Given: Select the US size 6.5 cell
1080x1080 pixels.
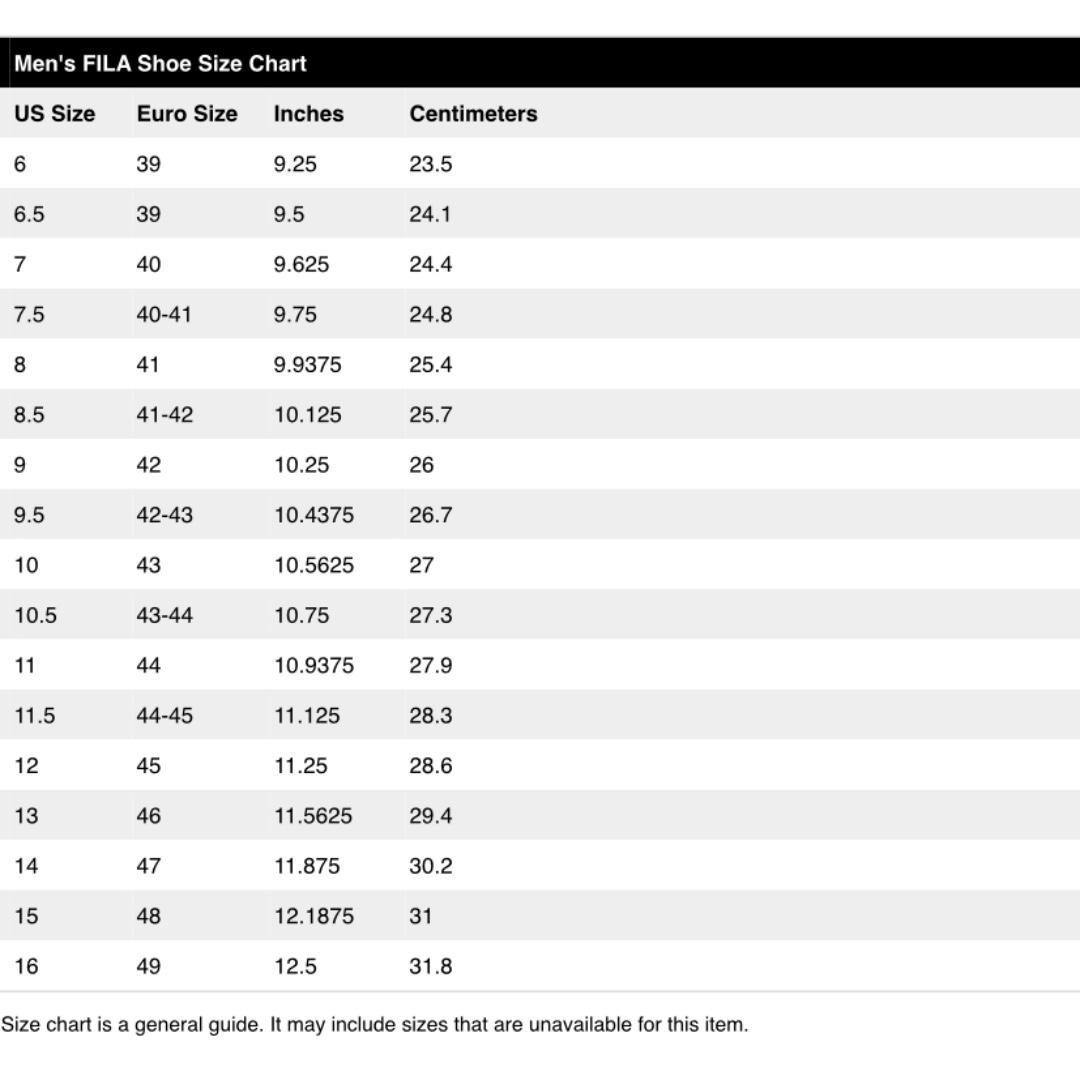Looking at the screenshot, I should pyautogui.click(x=29, y=214).
